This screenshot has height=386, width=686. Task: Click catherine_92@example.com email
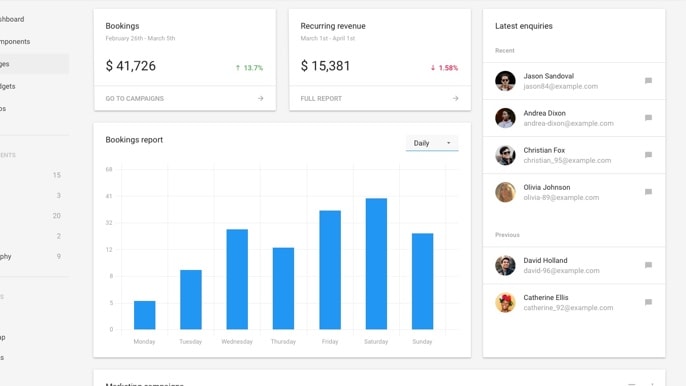pyautogui.click(x=568, y=308)
